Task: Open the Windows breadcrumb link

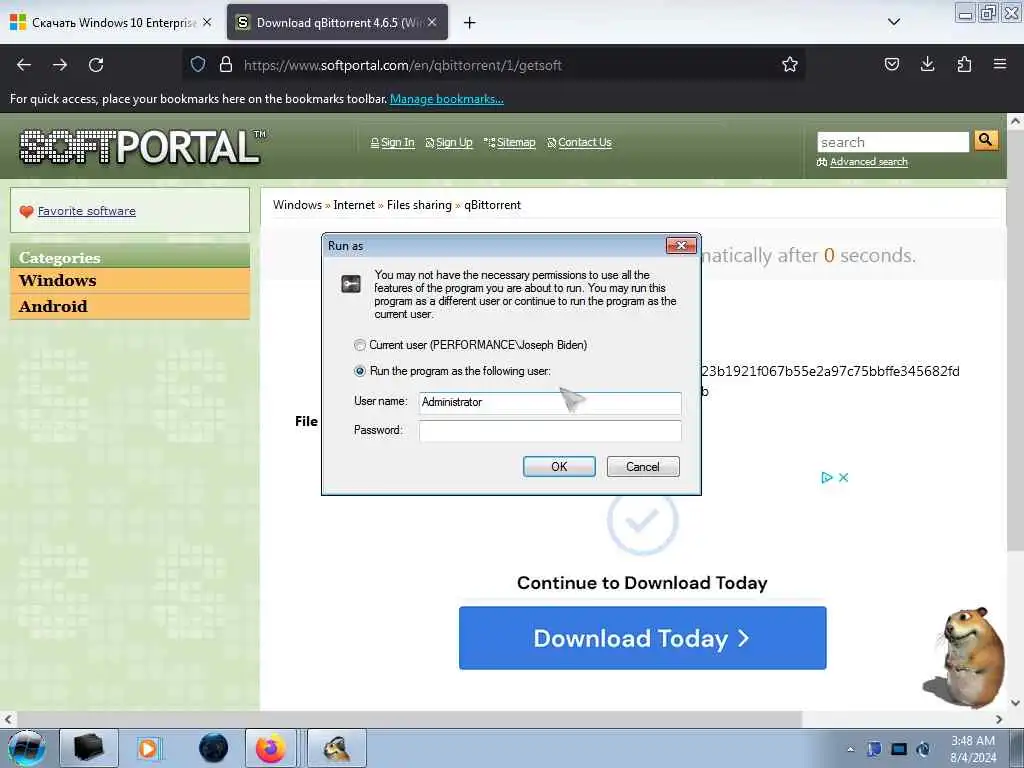Action: [297, 205]
